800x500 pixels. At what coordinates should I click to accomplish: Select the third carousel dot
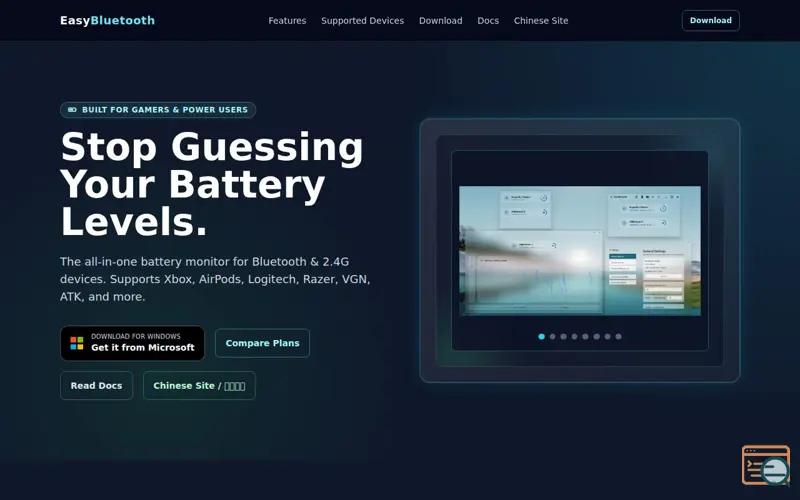[x=563, y=336]
